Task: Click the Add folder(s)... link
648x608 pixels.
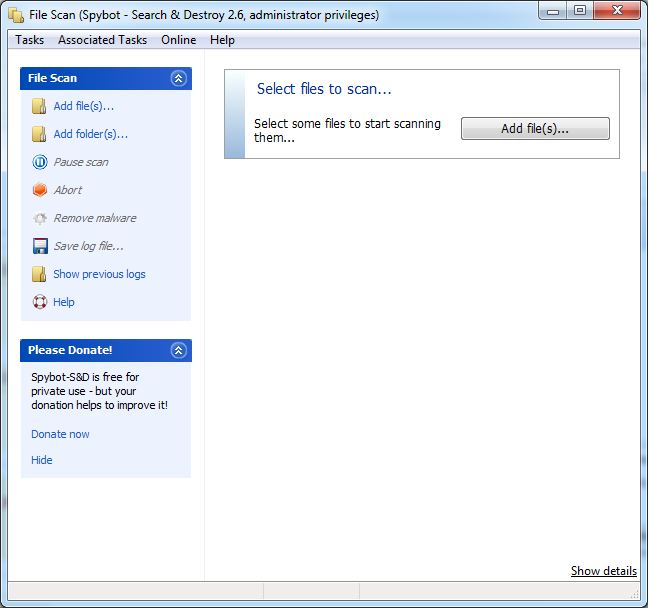Action: (91, 134)
